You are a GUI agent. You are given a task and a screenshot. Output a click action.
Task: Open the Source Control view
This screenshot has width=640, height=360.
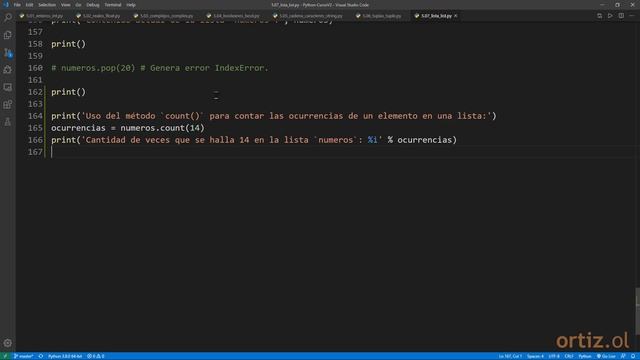click(8, 53)
